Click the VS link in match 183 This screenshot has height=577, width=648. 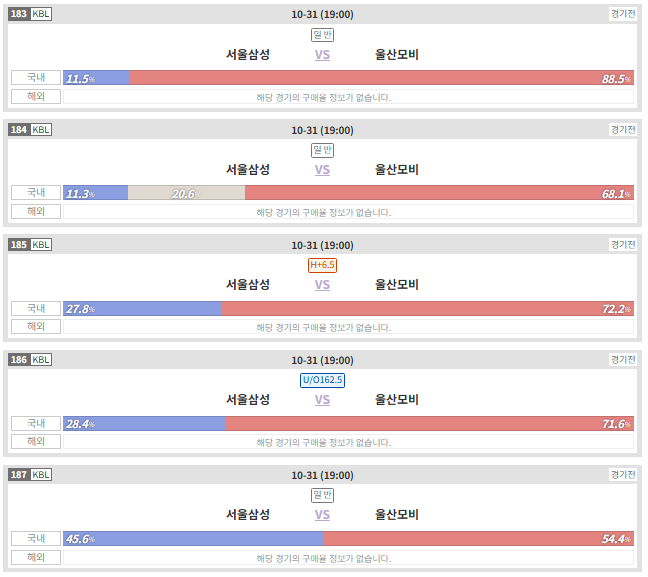click(322, 55)
